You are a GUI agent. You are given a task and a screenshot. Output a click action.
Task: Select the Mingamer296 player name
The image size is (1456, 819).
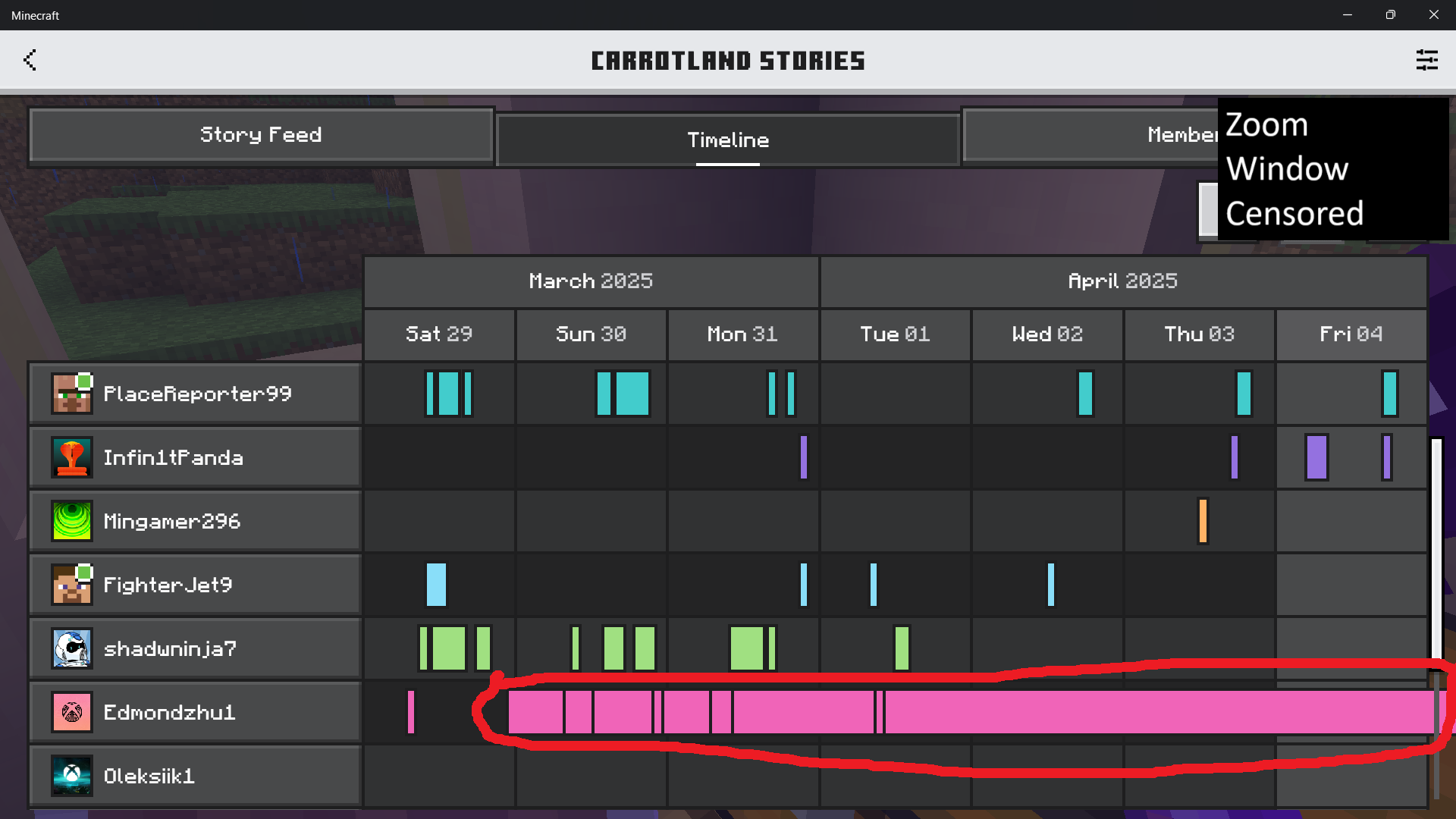pos(172,521)
